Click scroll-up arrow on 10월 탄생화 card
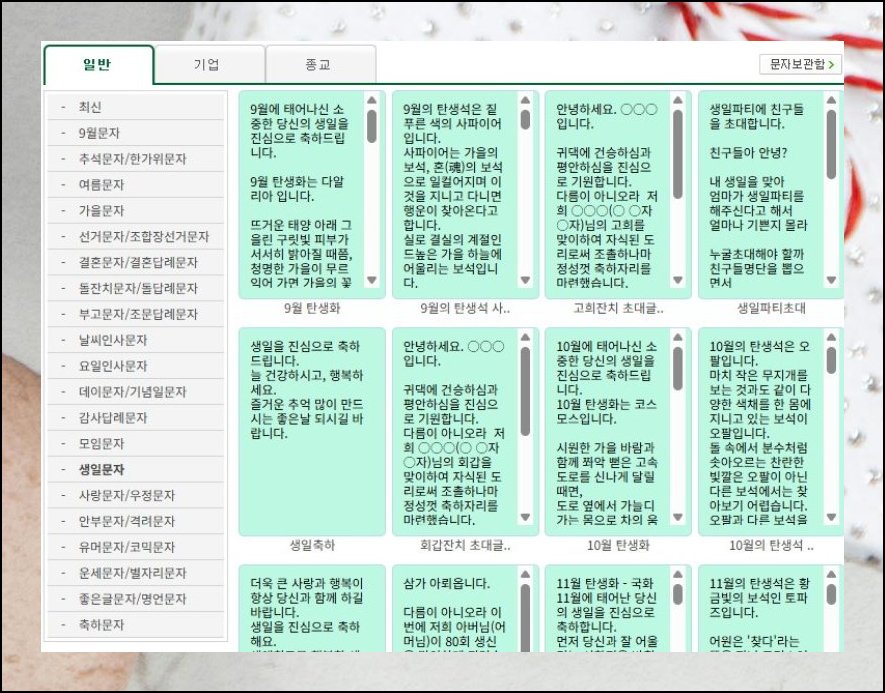This screenshot has height=693, width=885. [x=678, y=337]
